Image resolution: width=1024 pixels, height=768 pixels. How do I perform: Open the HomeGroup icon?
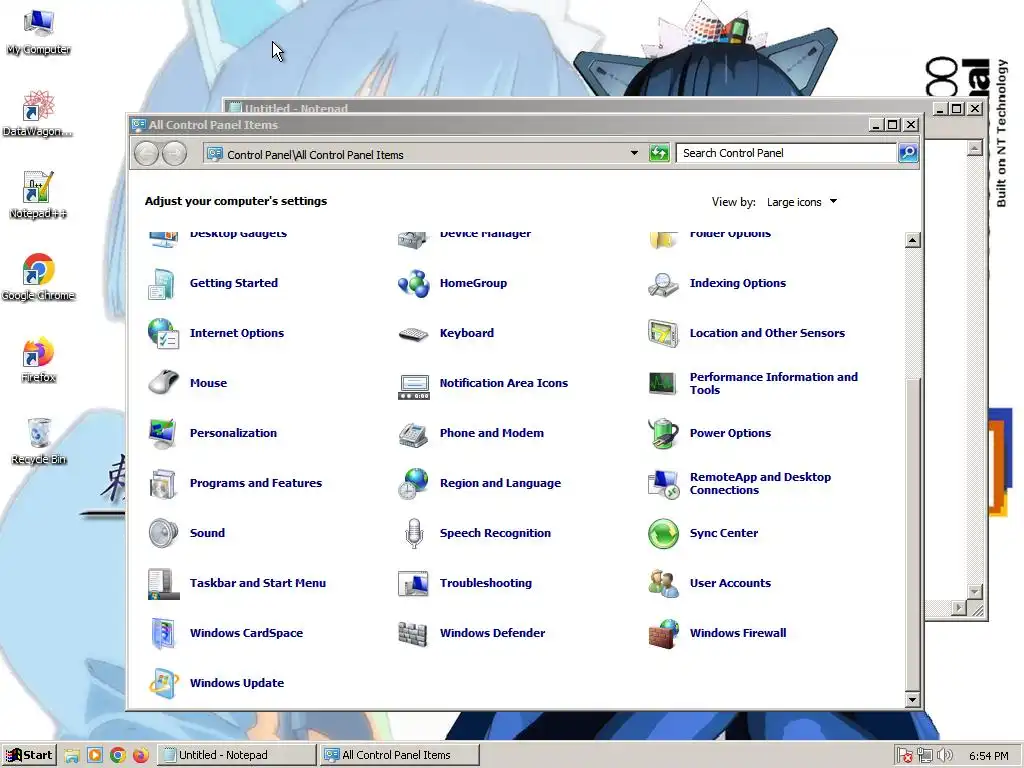[413, 283]
